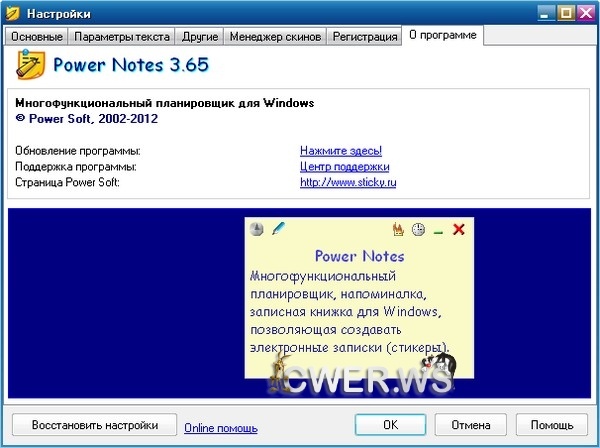Screen dimensions: 600x448
Task: Click the Помощь button
Action: coord(551,424)
